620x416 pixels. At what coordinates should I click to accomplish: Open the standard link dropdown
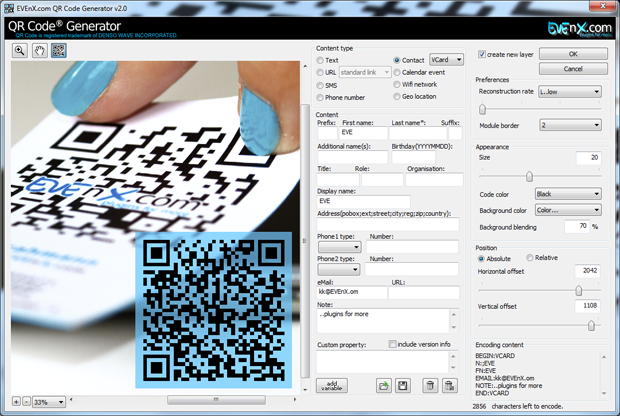[x=365, y=72]
